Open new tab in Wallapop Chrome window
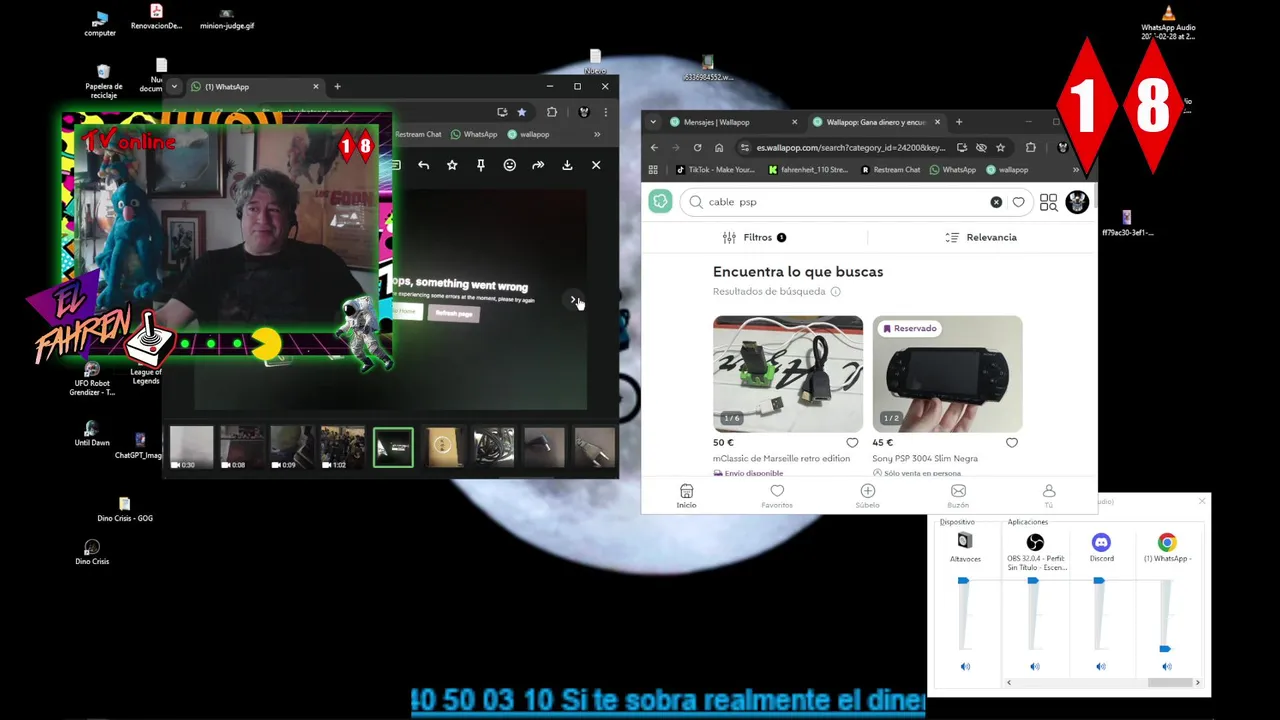This screenshot has width=1280, height=720. coord(959,122)
